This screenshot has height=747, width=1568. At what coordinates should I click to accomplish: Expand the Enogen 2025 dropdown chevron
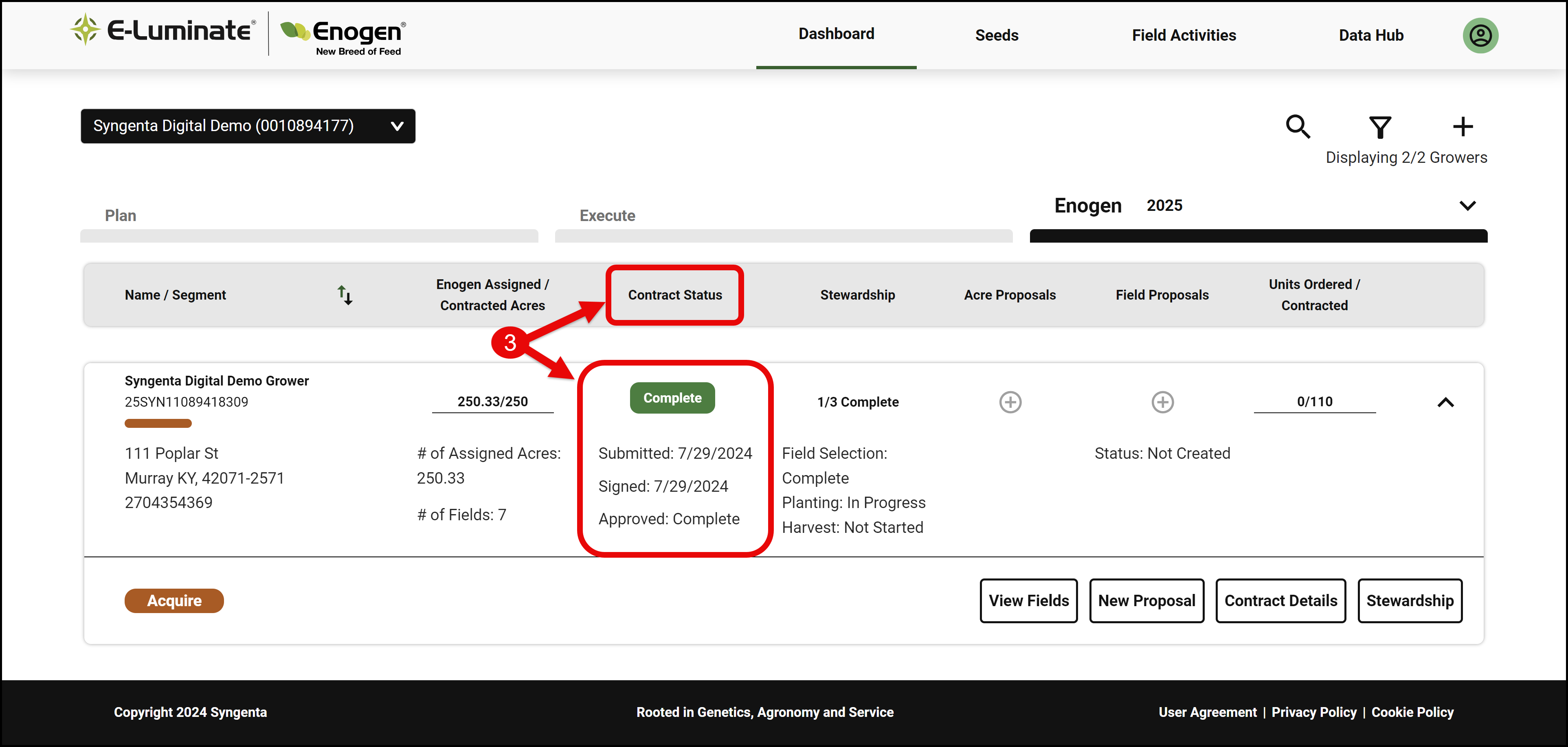1467,206
